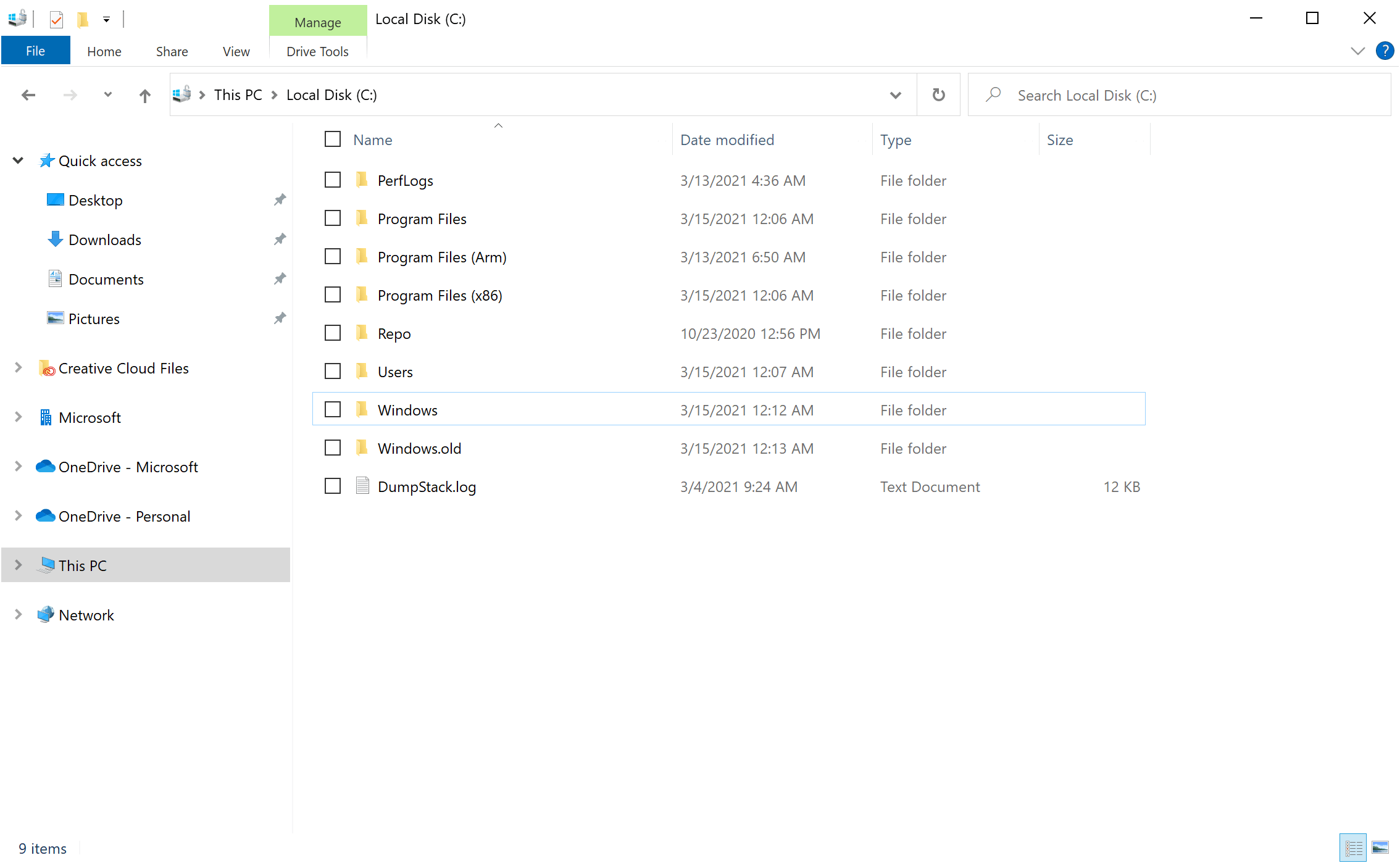Screen dimensions: 1400x863
Task: Click the refresh button in address bar
Action: click(x=938, y=94)
